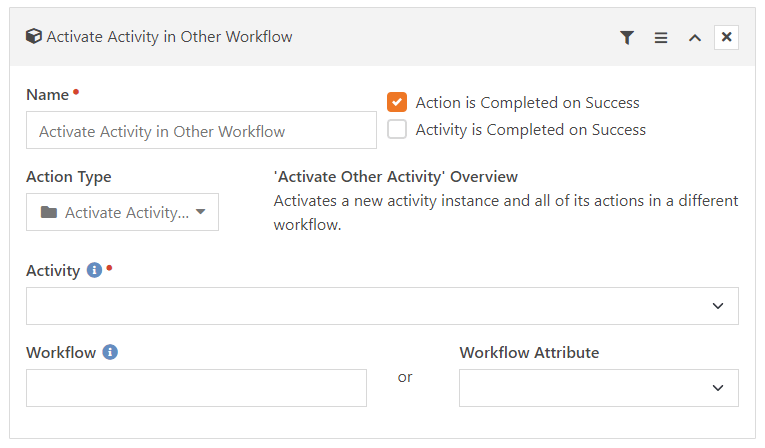Viewport: 765px width, 448px height.
Task: Open the Workflow Attribute dropdown
Action: point(599,388)
